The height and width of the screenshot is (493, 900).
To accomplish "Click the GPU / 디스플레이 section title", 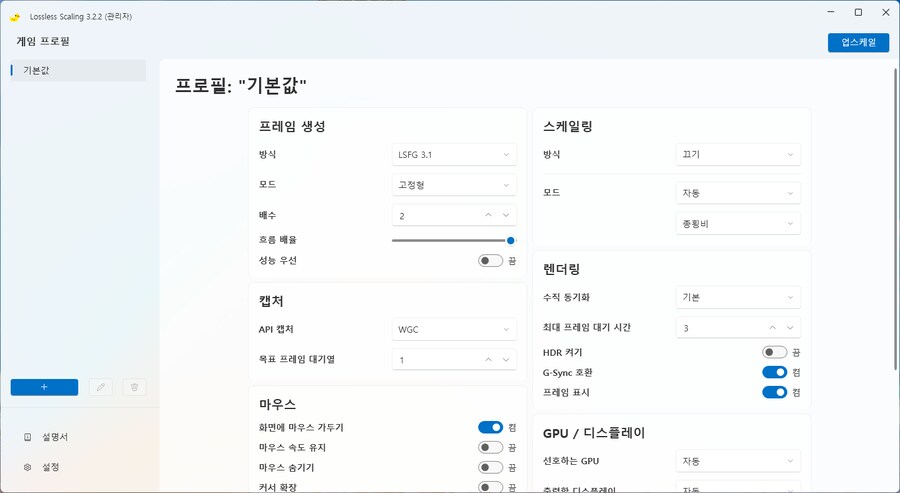I will [594, 433].
